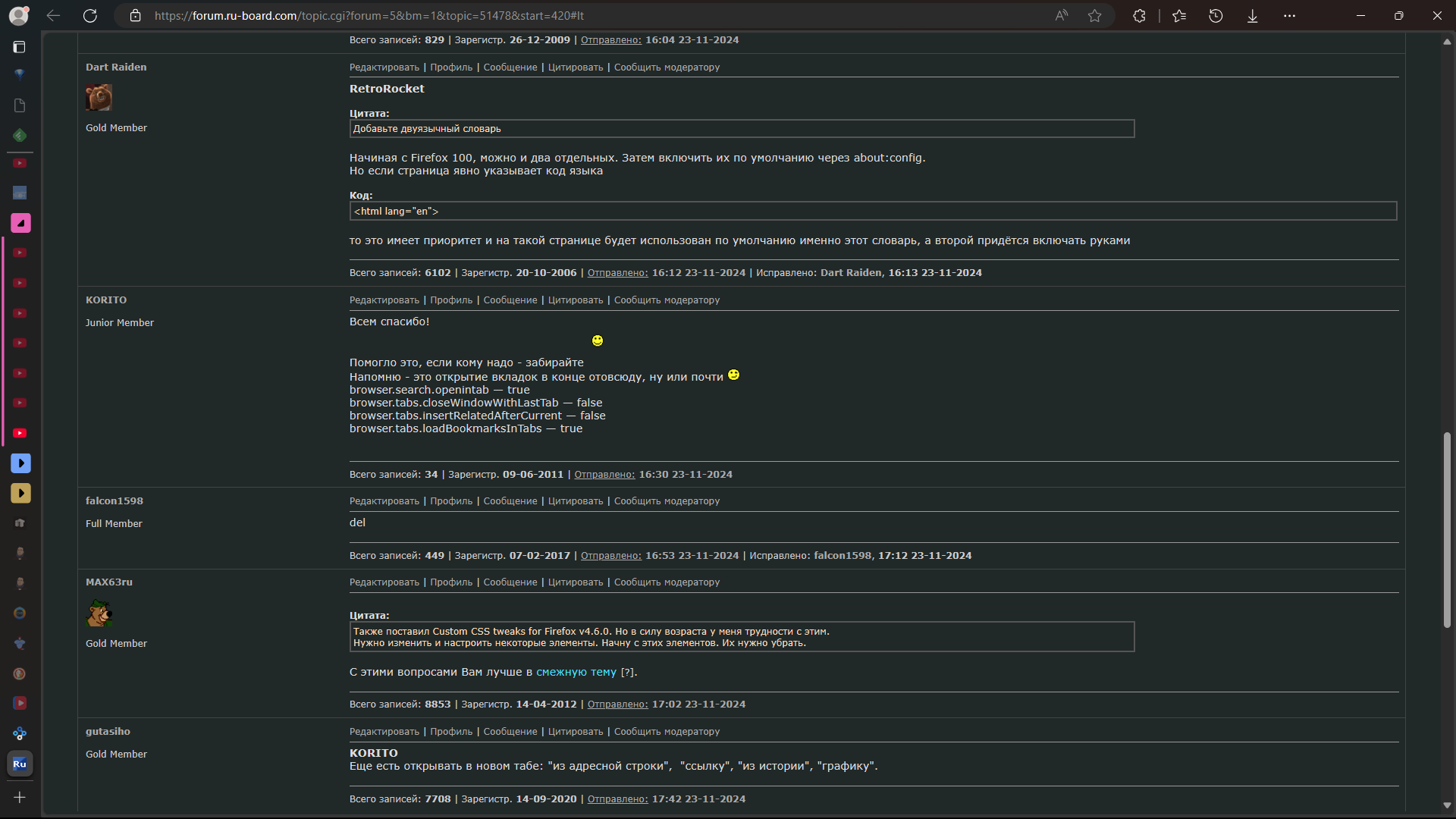The width and height of the screenshot is (1456, 819).
Task: Open the Extensions puzzle icon
Action: (1139, 15)
